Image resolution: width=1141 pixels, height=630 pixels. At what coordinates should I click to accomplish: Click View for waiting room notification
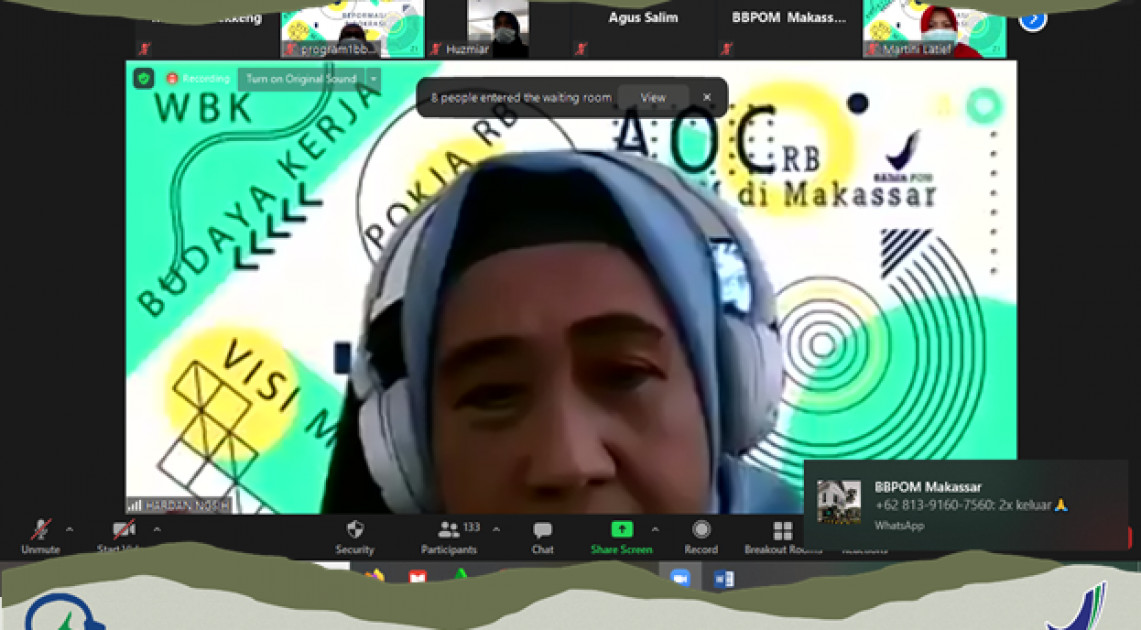653,97
